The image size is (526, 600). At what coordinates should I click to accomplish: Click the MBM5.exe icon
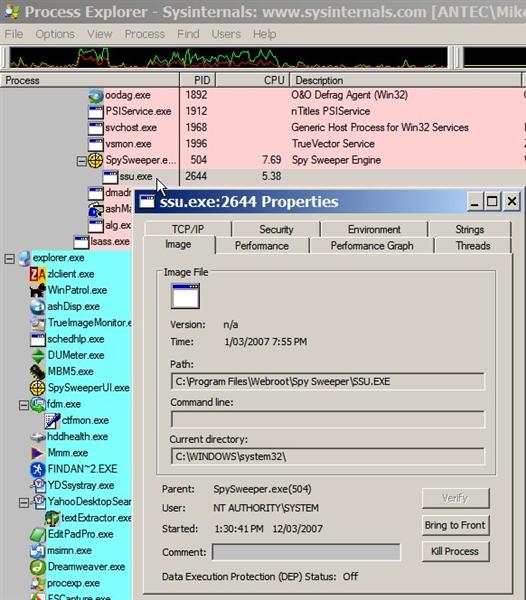(x=37, y=372)
